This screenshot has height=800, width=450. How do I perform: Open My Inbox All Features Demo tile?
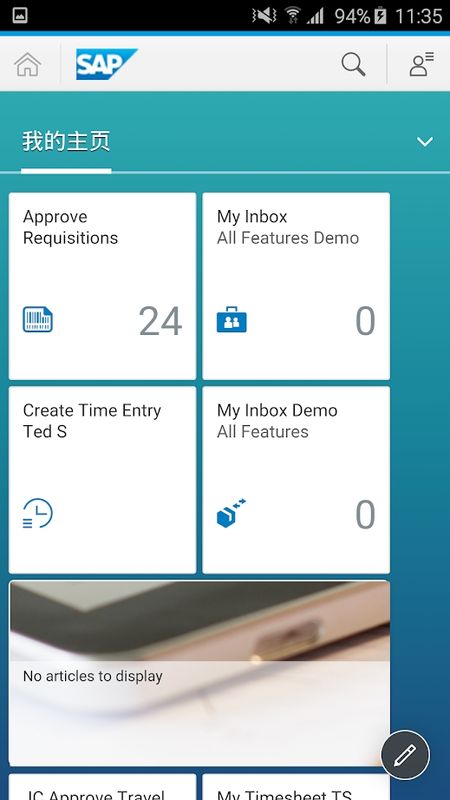click(296, 286)
